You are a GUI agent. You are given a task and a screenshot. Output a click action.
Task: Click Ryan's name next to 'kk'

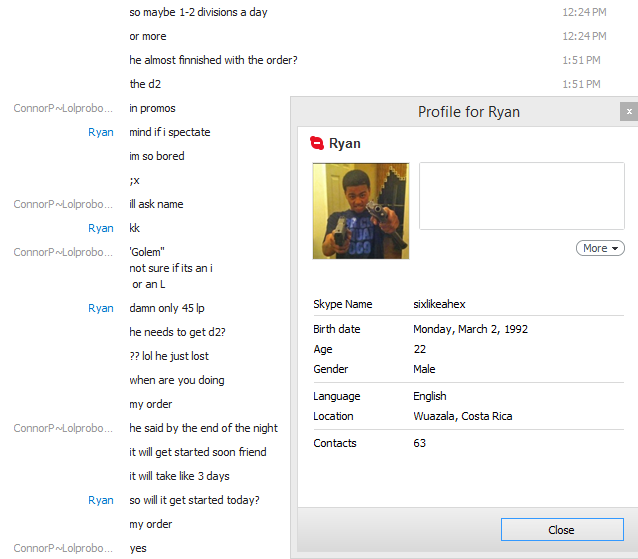point(101,228)
